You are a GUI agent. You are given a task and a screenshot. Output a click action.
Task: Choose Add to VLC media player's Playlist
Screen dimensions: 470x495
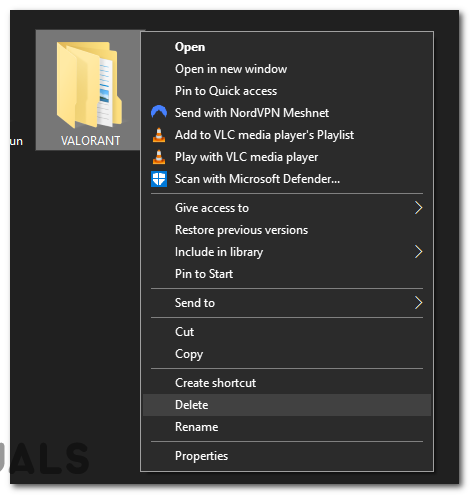pos(287,135)
